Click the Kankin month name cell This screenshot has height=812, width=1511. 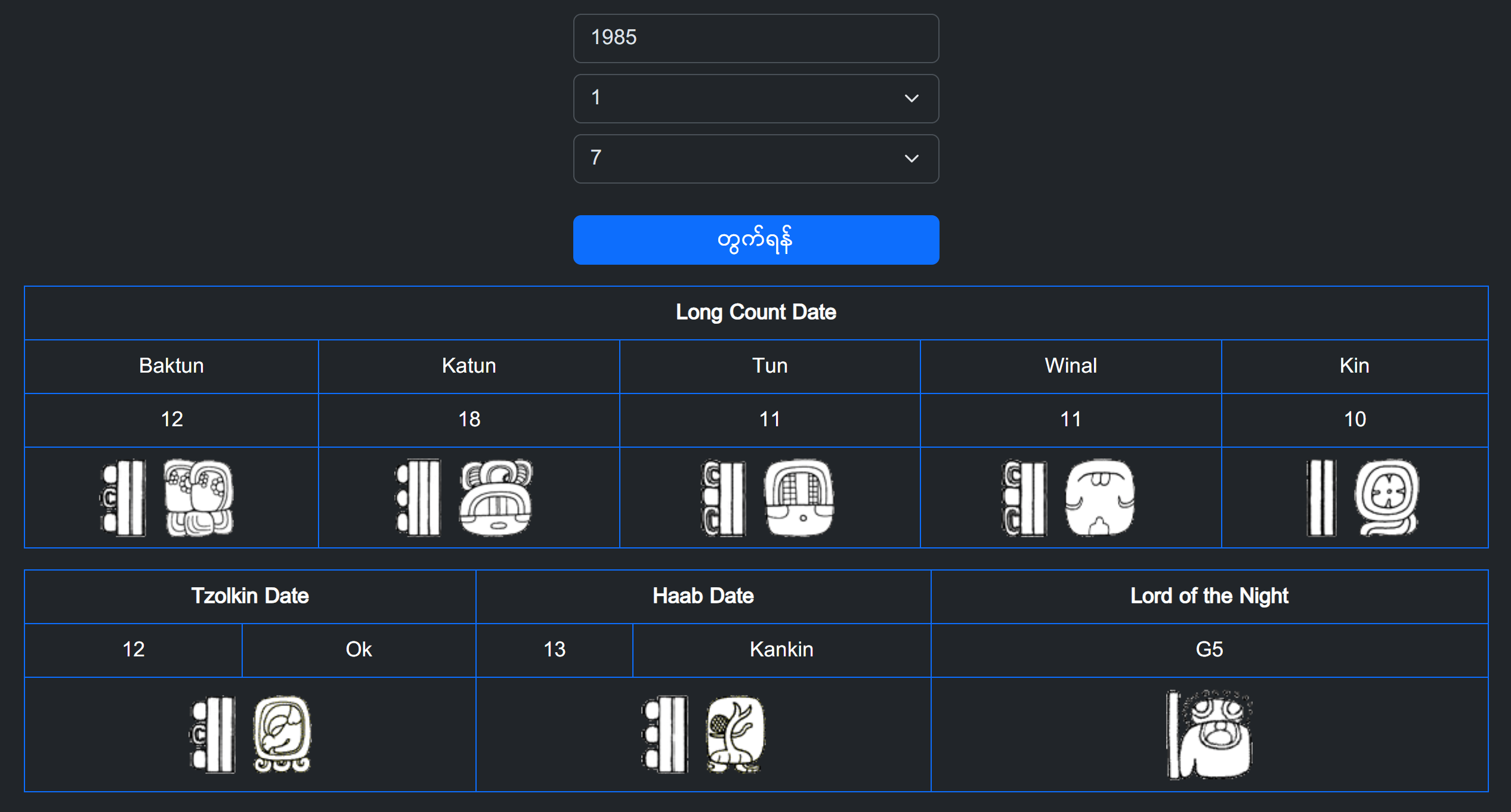pos(781,650)
